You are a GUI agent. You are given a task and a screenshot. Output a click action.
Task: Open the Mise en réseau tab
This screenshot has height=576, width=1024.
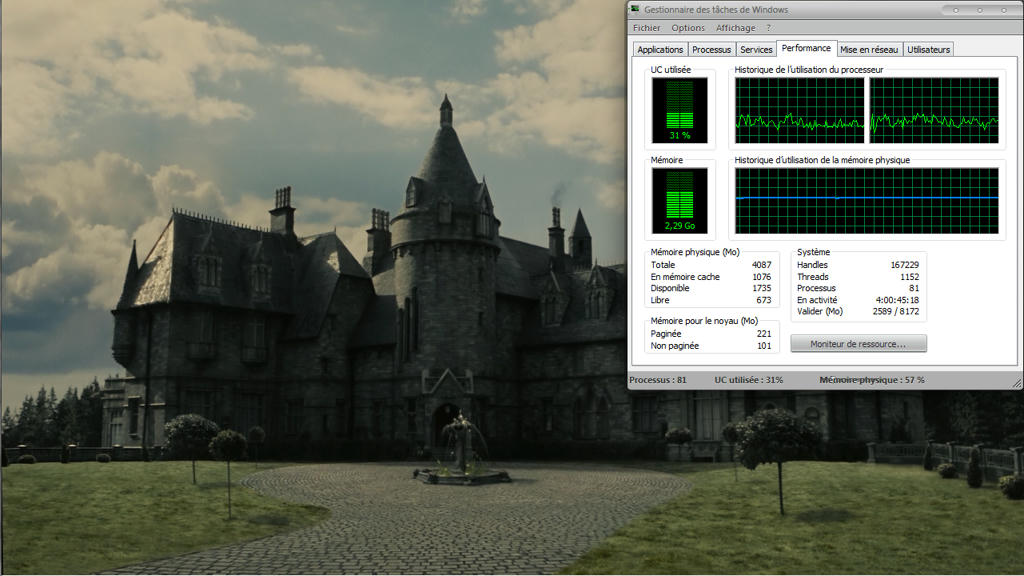pos(869,49)
